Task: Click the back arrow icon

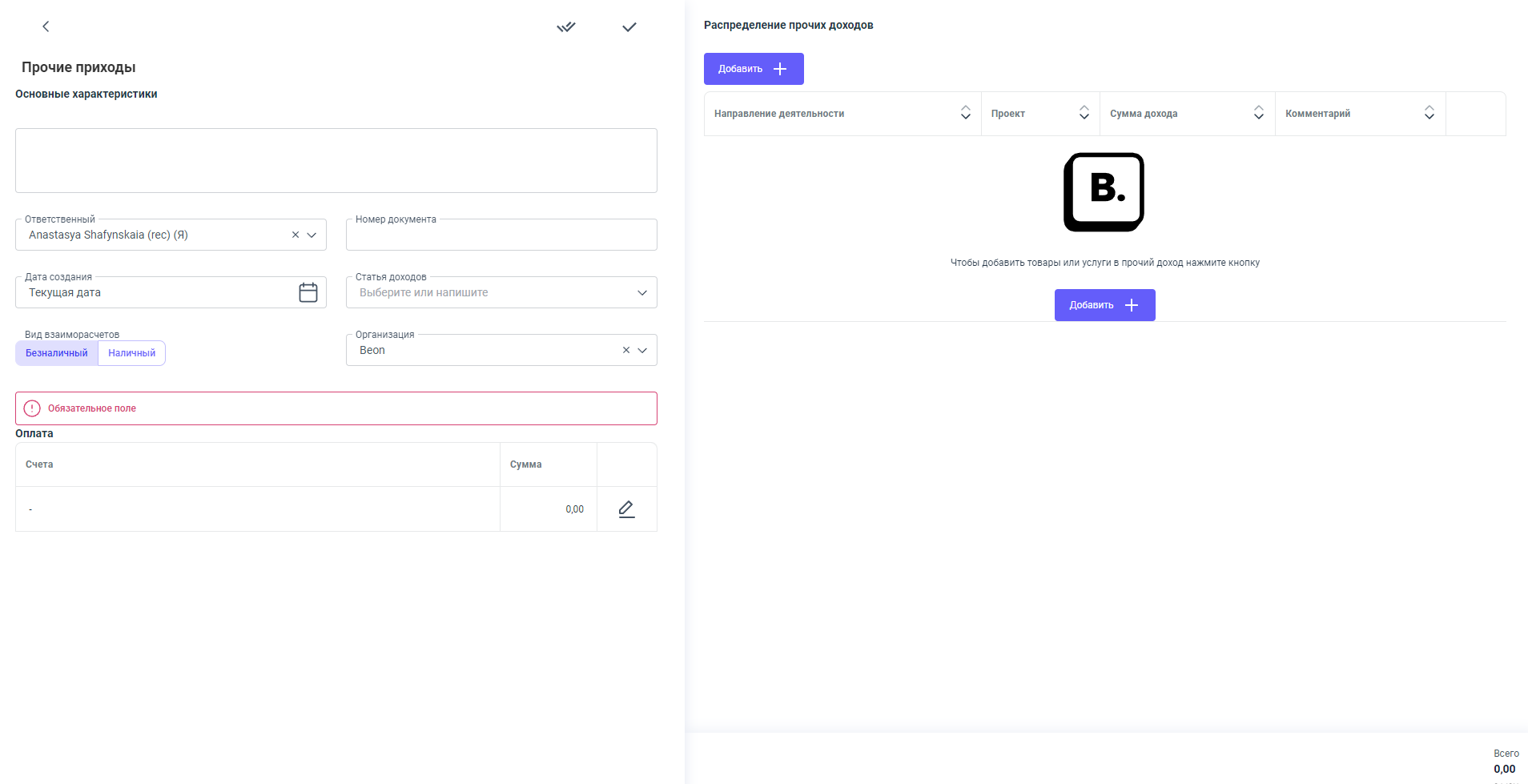Action: [46, 26]
